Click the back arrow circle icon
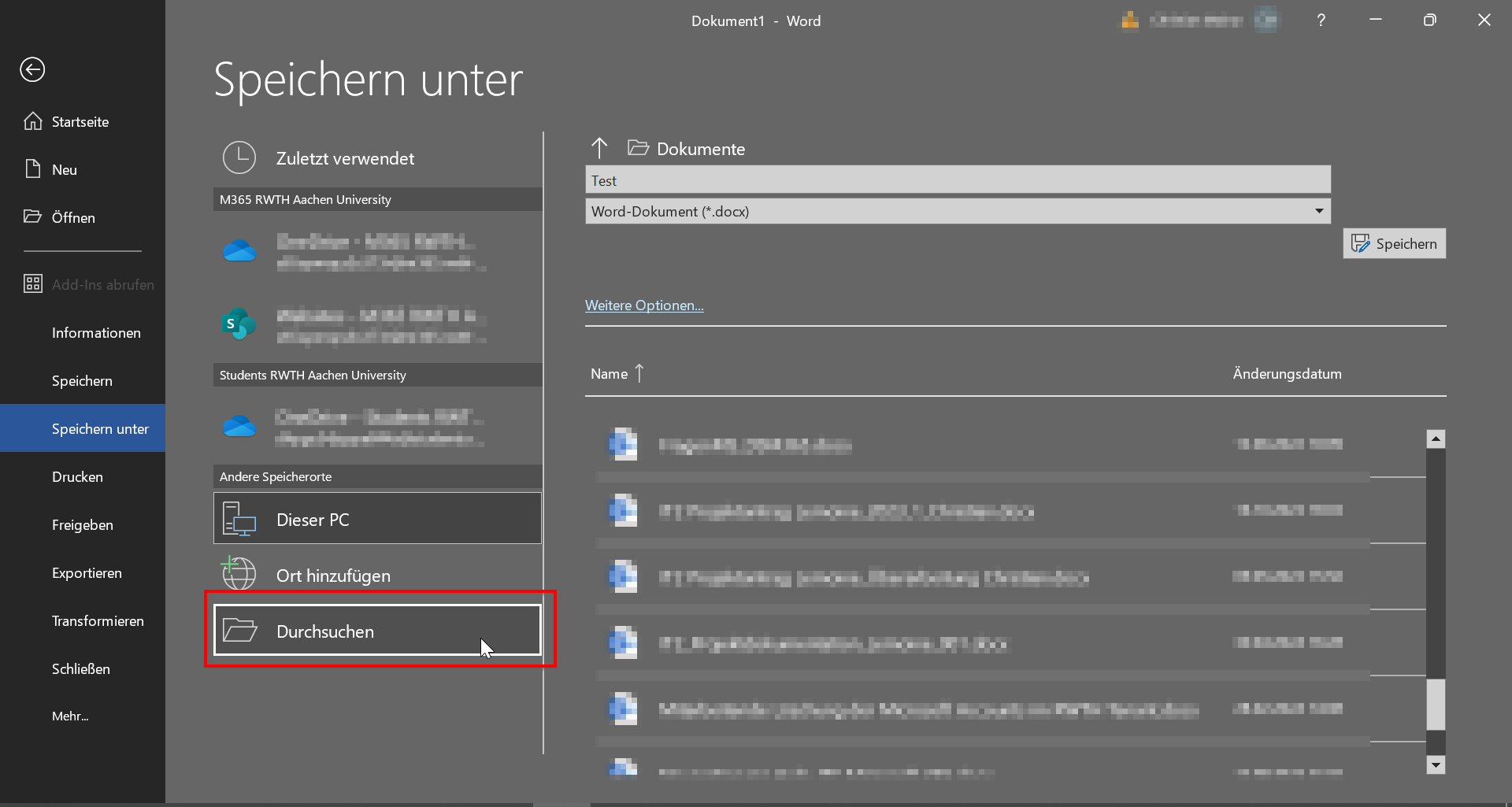The height and width of the screenshot is (807, 1512). 32,69
